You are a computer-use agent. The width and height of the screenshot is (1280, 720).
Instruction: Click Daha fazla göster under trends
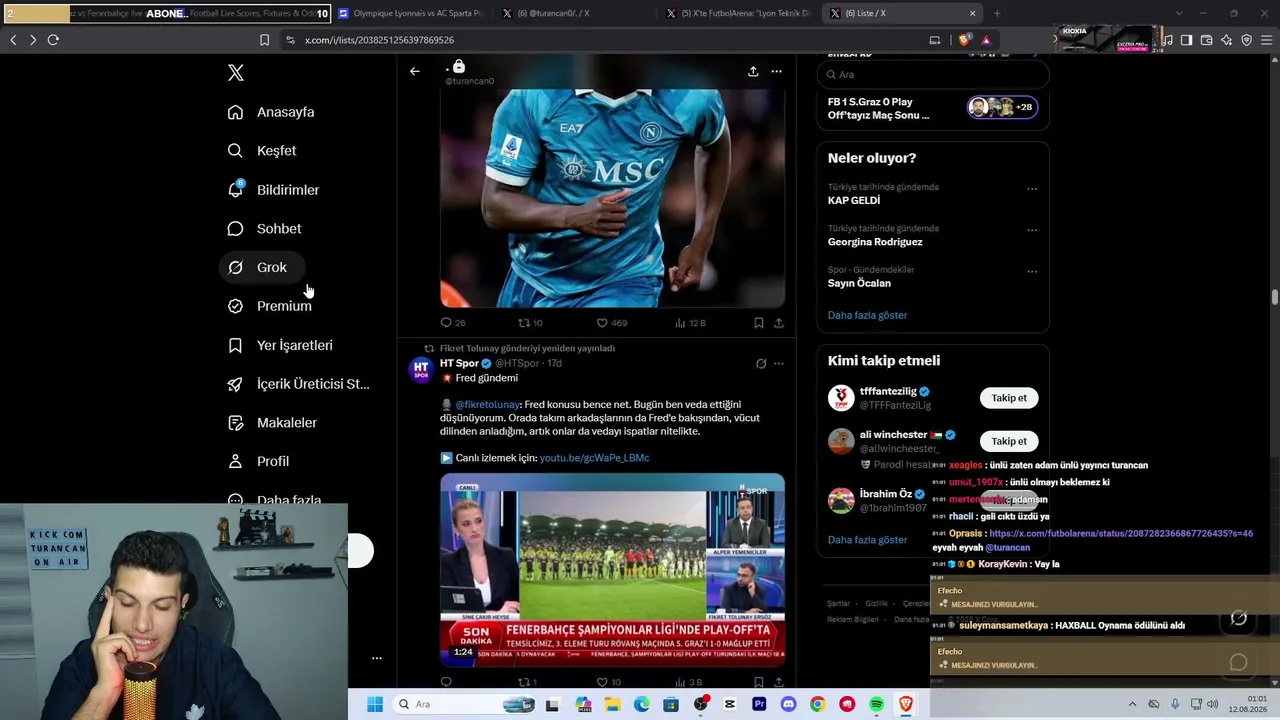point(867,315)
